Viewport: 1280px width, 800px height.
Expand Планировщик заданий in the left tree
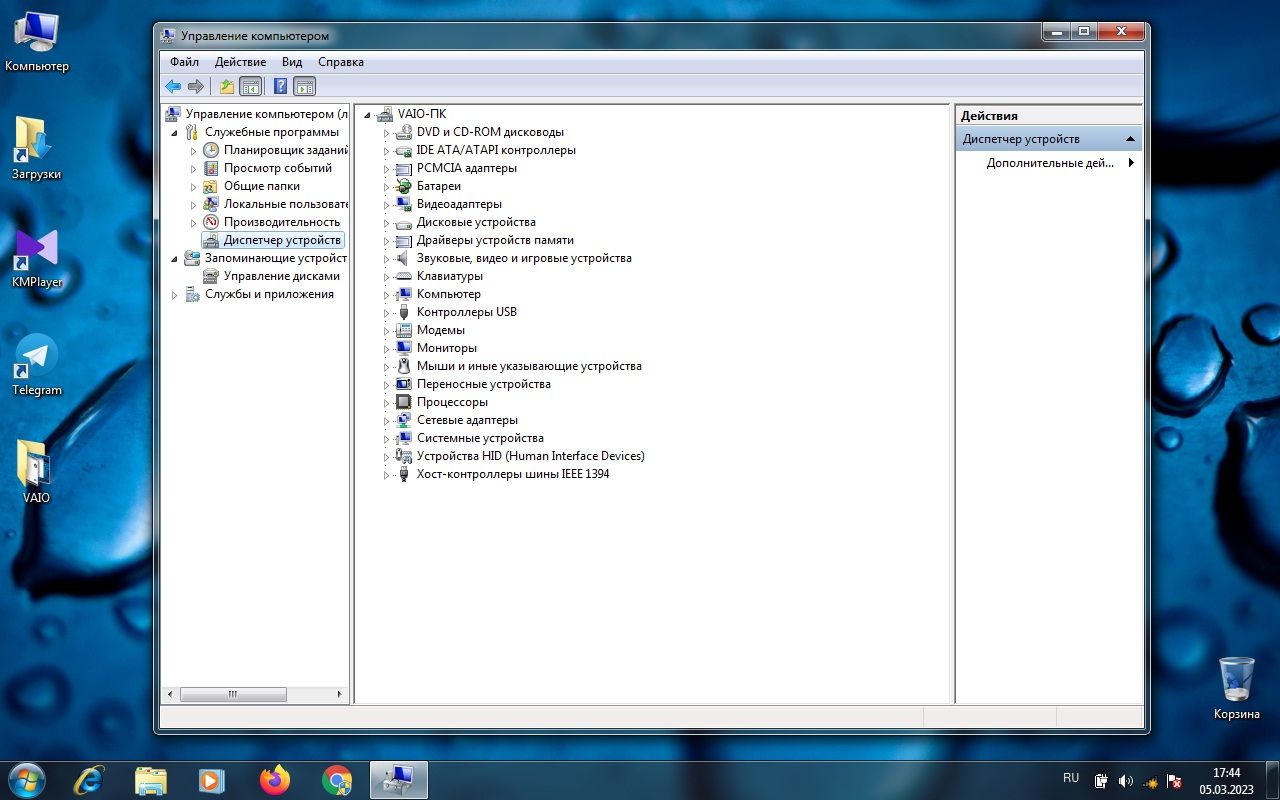(x=194, y=151)
